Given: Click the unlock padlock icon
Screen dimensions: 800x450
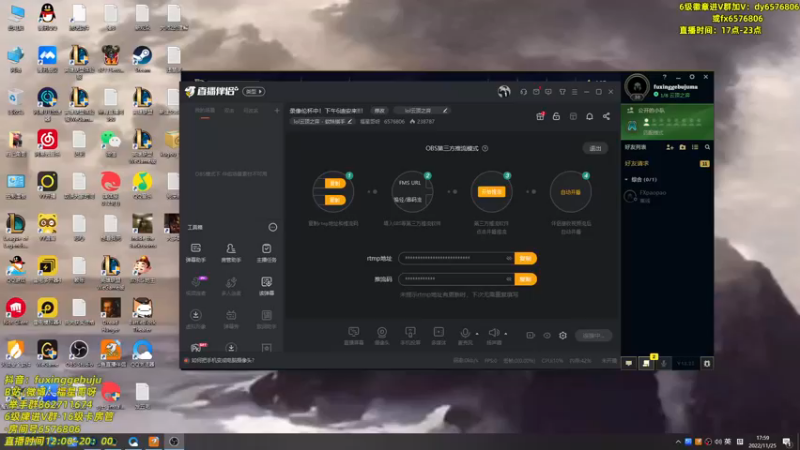Looking at the screenshot, I should pos(556,116).
